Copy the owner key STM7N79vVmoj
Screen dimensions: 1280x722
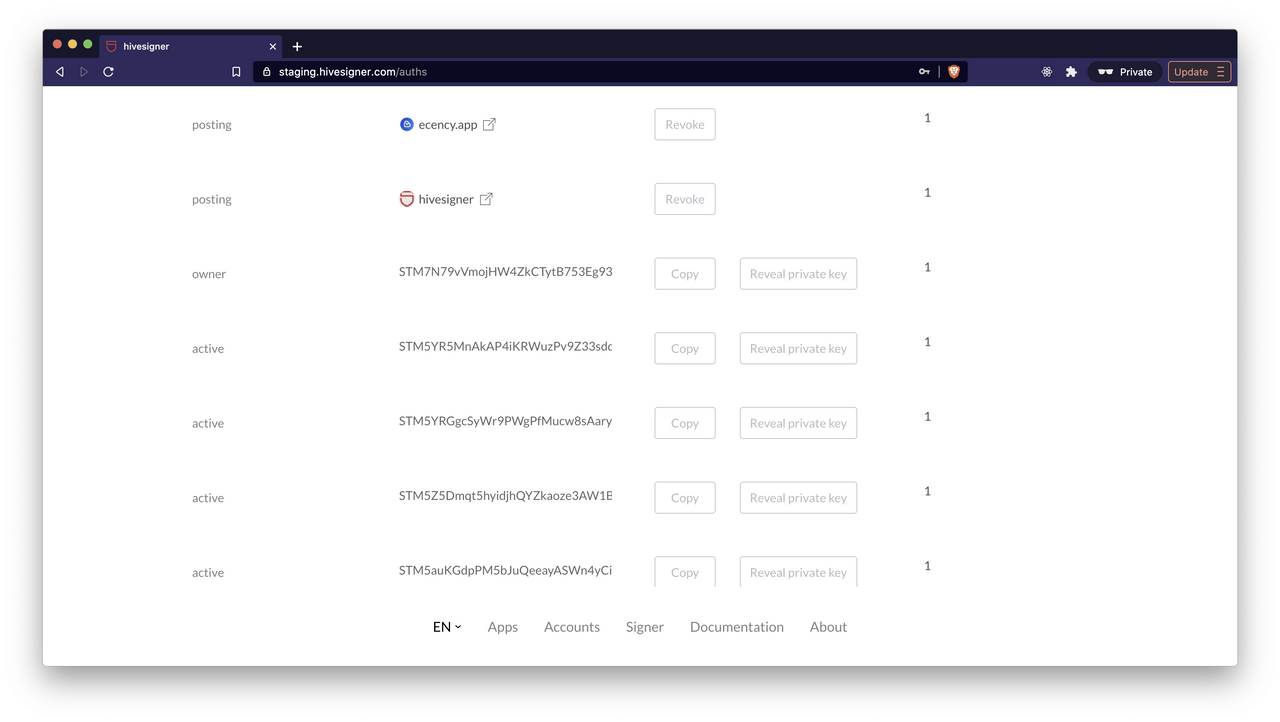pos(685,274)
